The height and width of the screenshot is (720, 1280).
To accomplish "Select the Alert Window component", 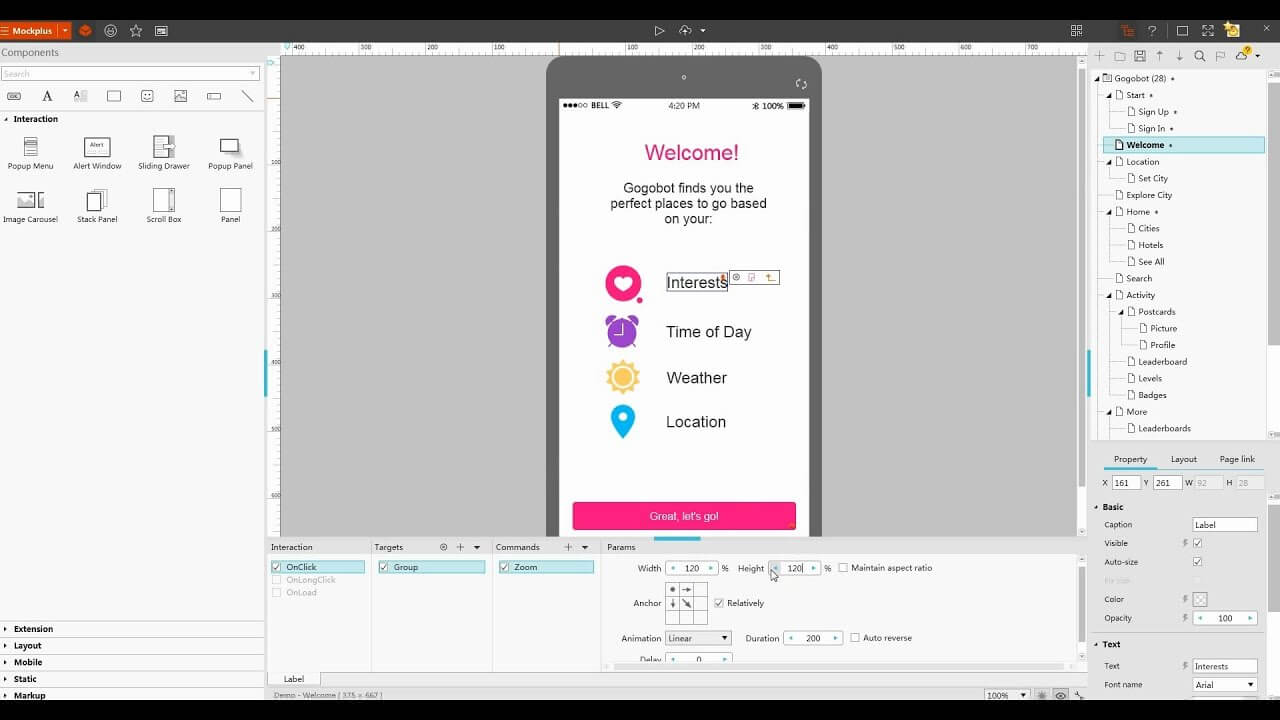I will [x=97, y=153].
